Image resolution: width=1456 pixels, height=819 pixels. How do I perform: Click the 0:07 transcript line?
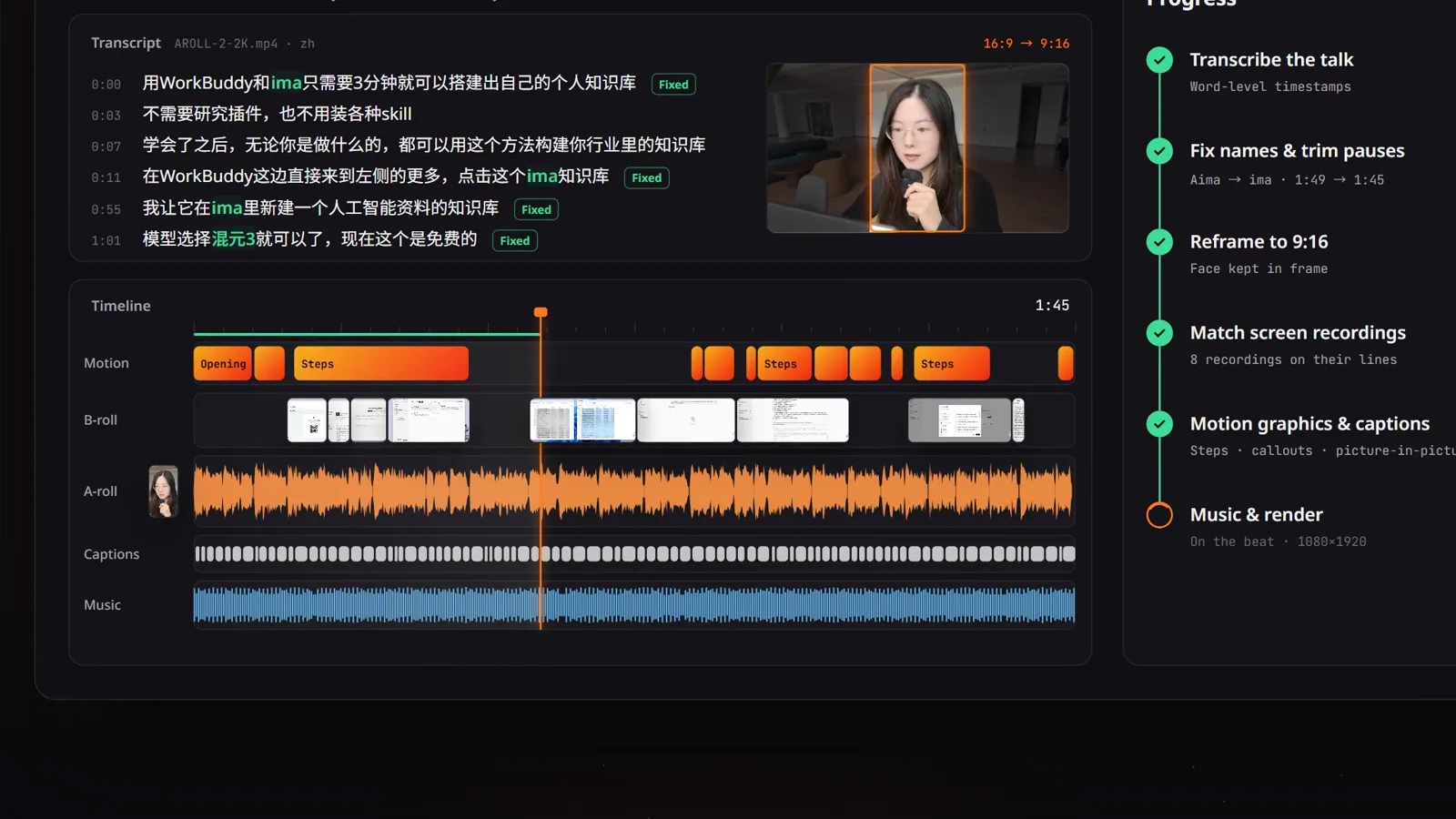pyautogui.click(x=424, y=146)
